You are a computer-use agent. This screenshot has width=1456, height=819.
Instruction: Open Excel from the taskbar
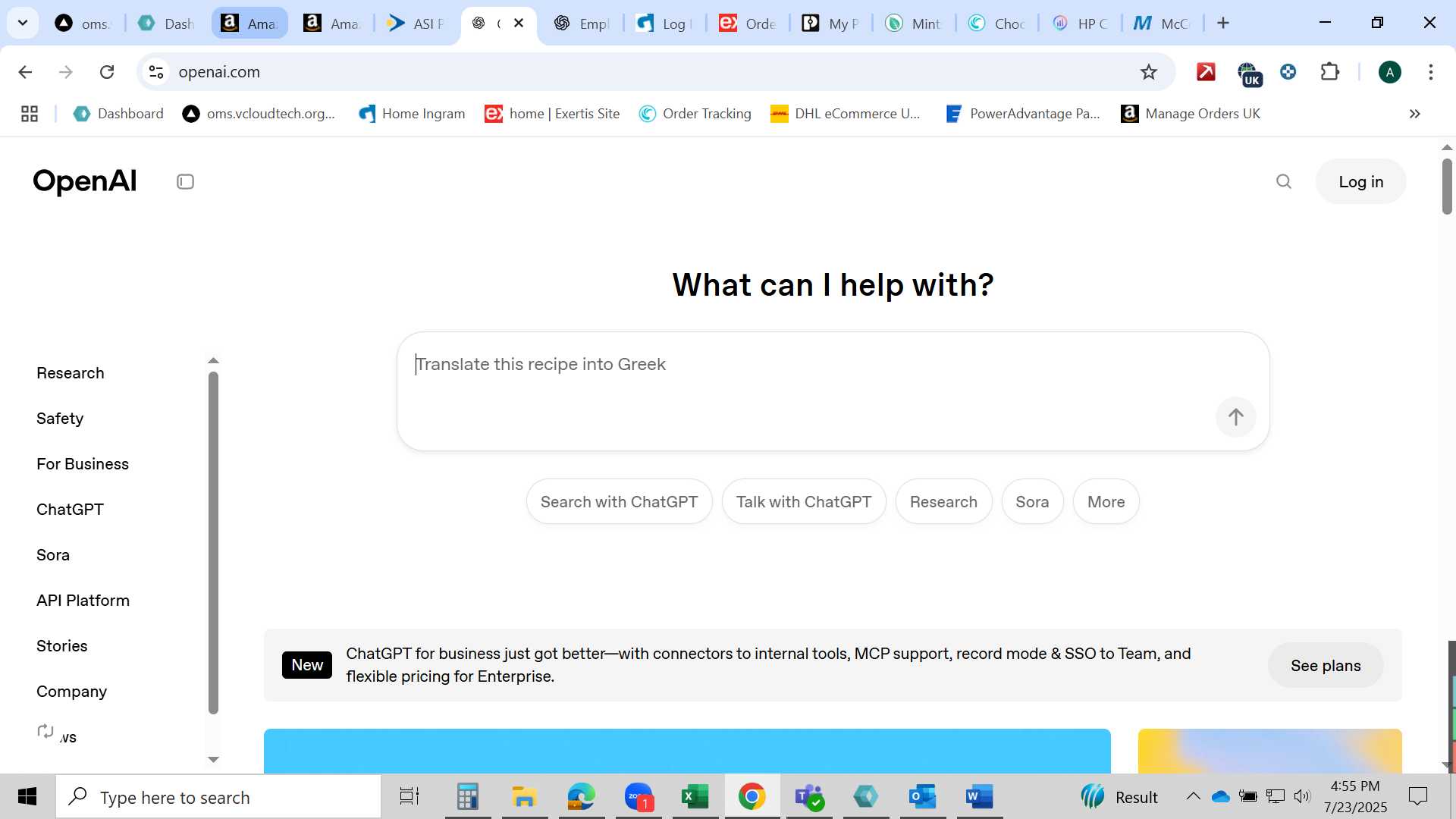695,796
